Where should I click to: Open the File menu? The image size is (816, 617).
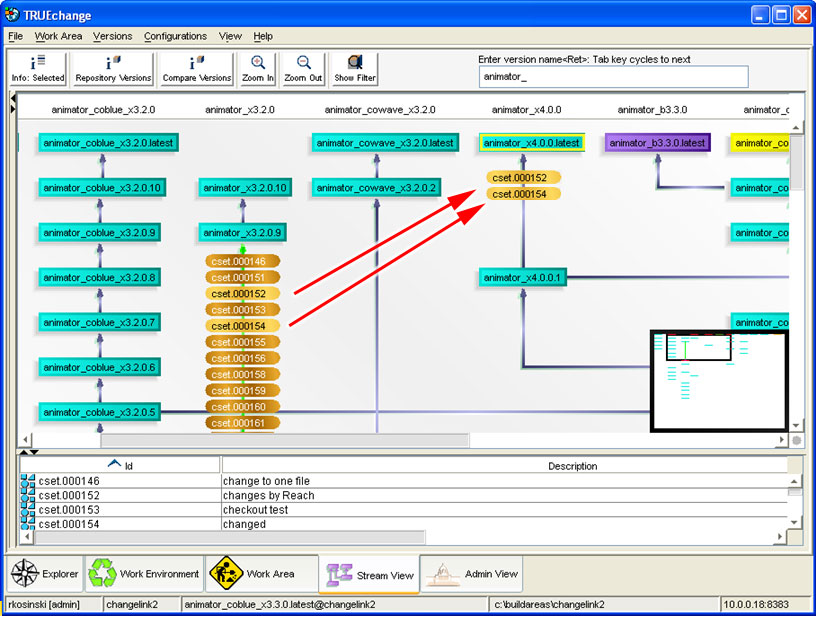click(16, 36)
